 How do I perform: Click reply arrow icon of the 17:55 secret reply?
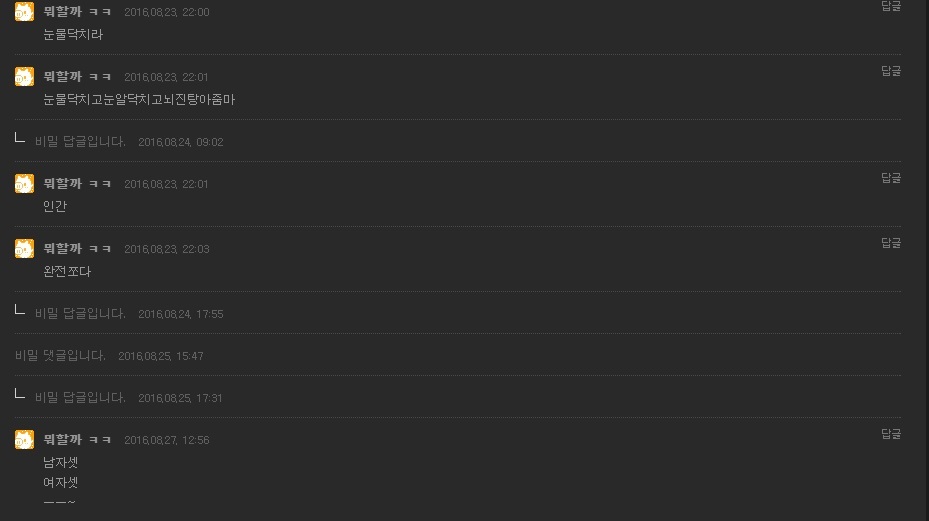pyautogui.click(x=20, y=311)
